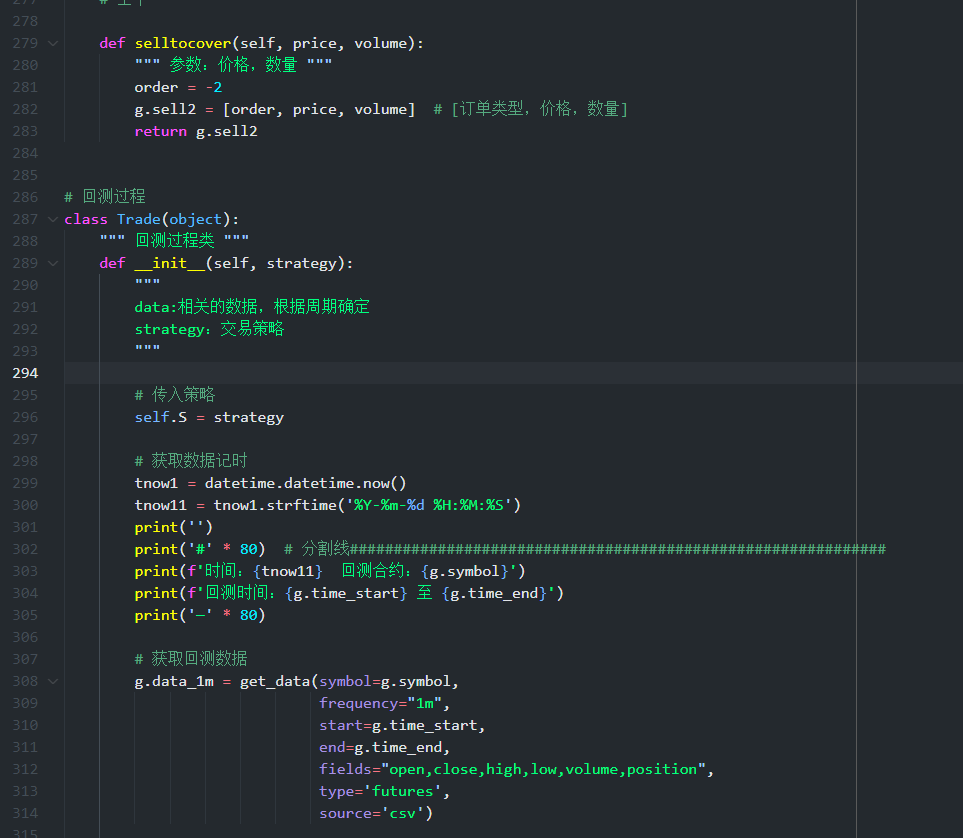Viewport: 963px width, 838px height.
Task: Click on 'datetime.datetime.now()' call
Action: (x=305, y=484)
